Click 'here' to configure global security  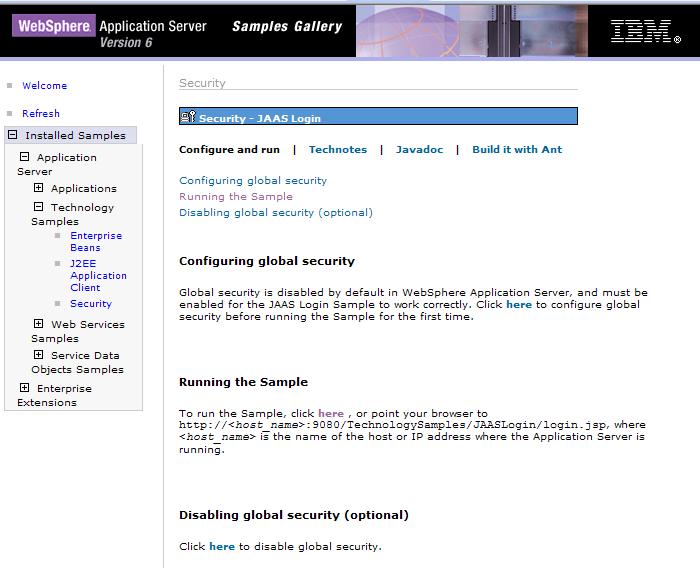click(519, 305)
